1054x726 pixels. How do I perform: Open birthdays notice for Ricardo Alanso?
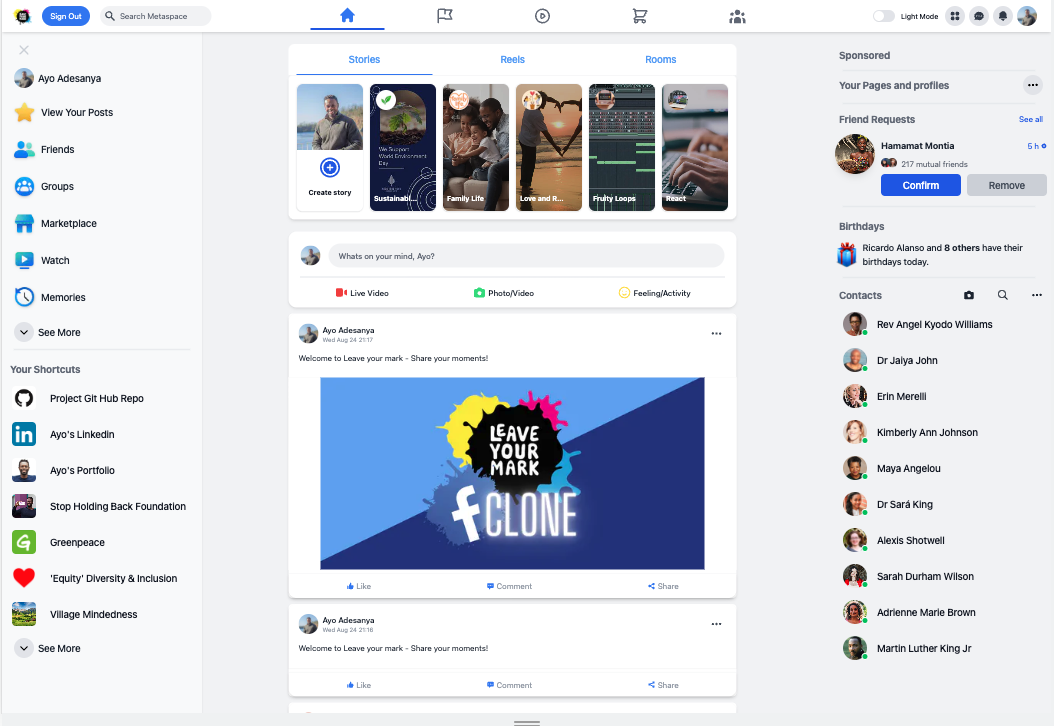coord(930,255)
